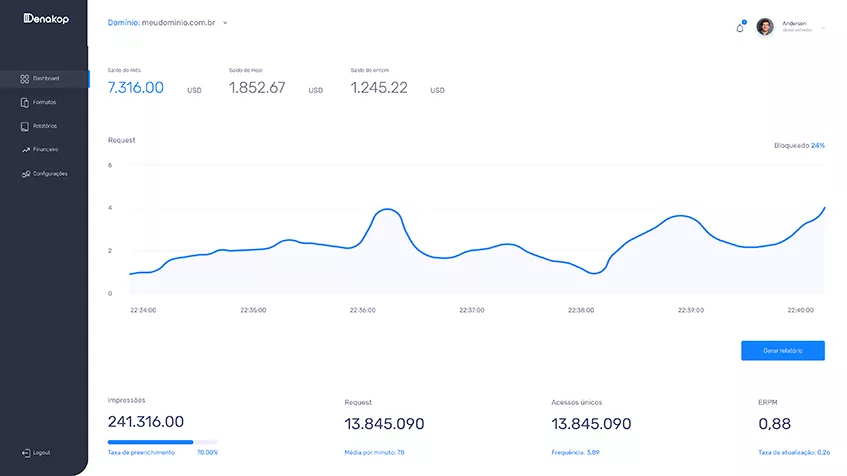This screenshot has height=476, width=847.
Task: Click the Logout text link
Action: [42, 452]
